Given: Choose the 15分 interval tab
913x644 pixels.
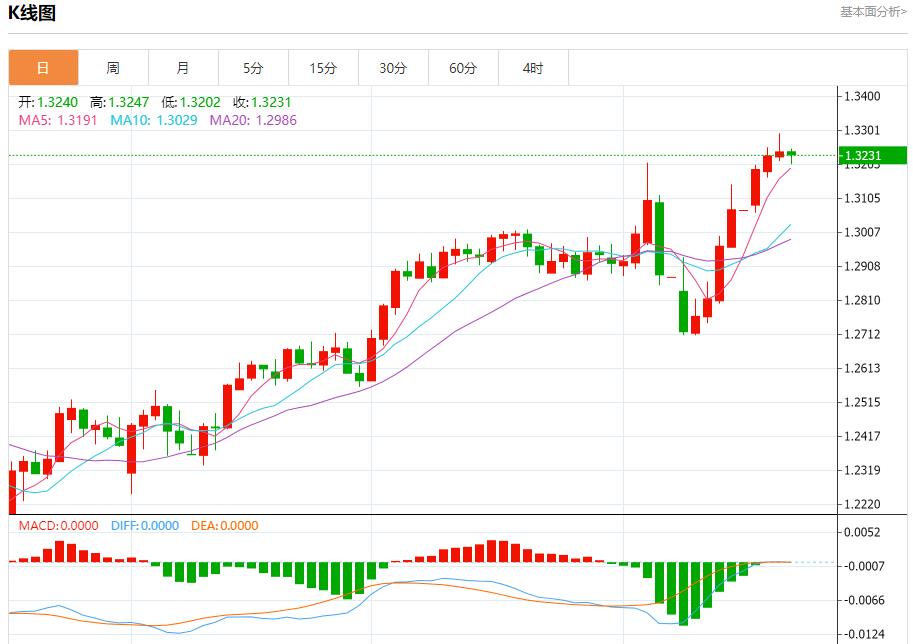Looking at the screenshot, I should (x=323, y=68).
